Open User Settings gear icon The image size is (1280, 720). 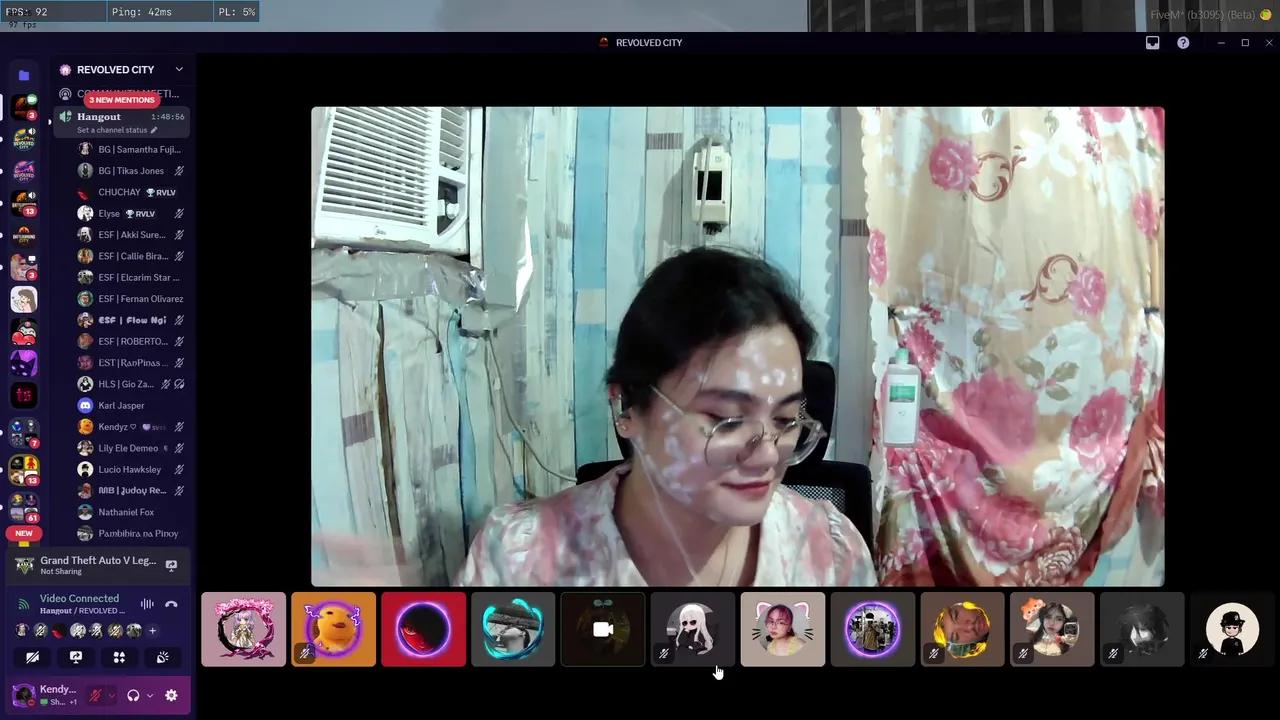point(171,695)
